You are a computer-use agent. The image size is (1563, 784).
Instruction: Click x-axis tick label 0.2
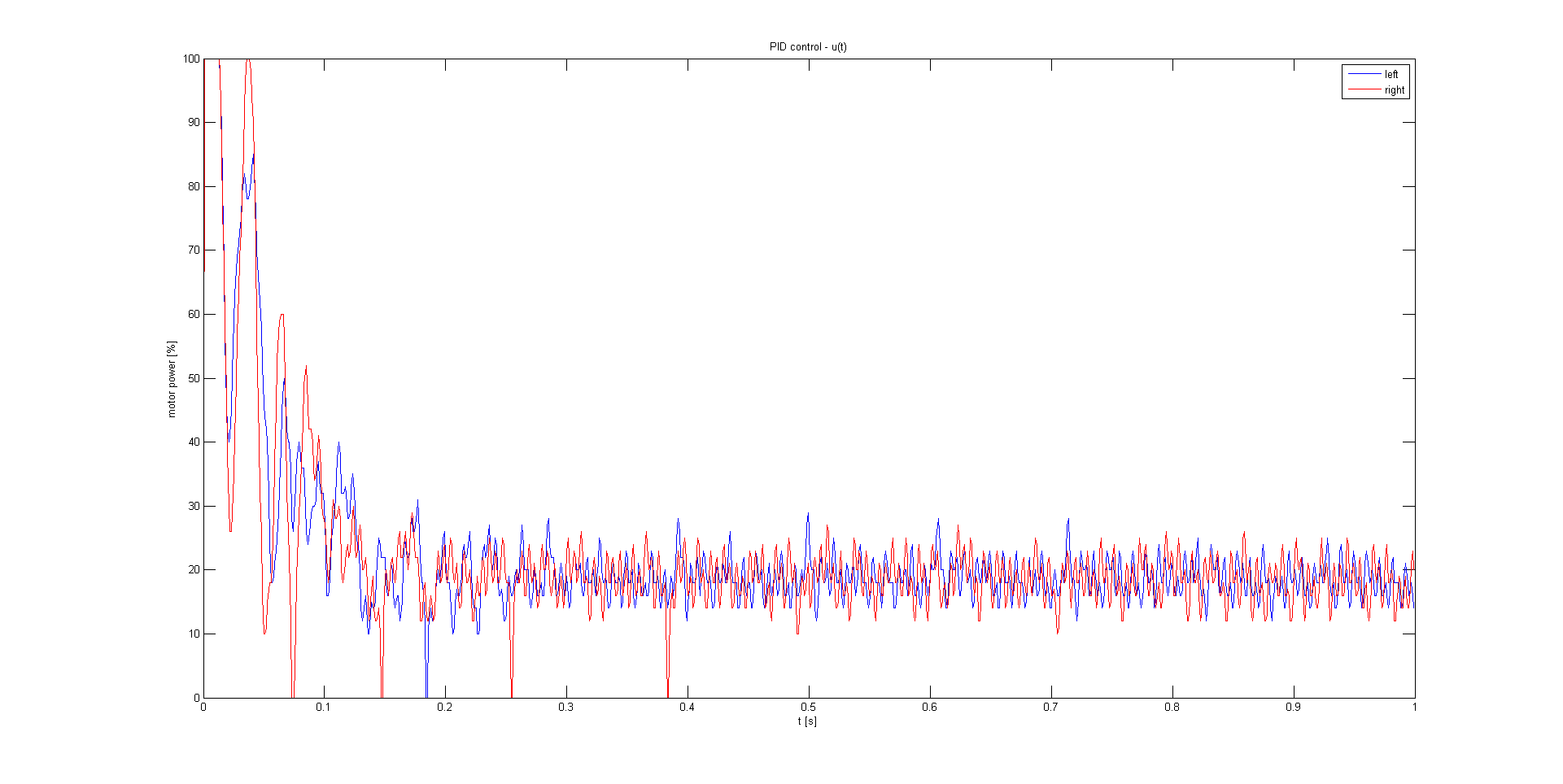click(445, 707)
